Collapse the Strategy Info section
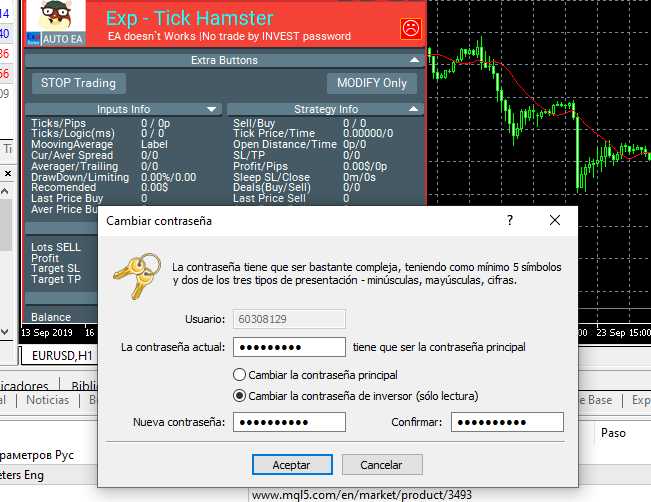 pos(414,109)
